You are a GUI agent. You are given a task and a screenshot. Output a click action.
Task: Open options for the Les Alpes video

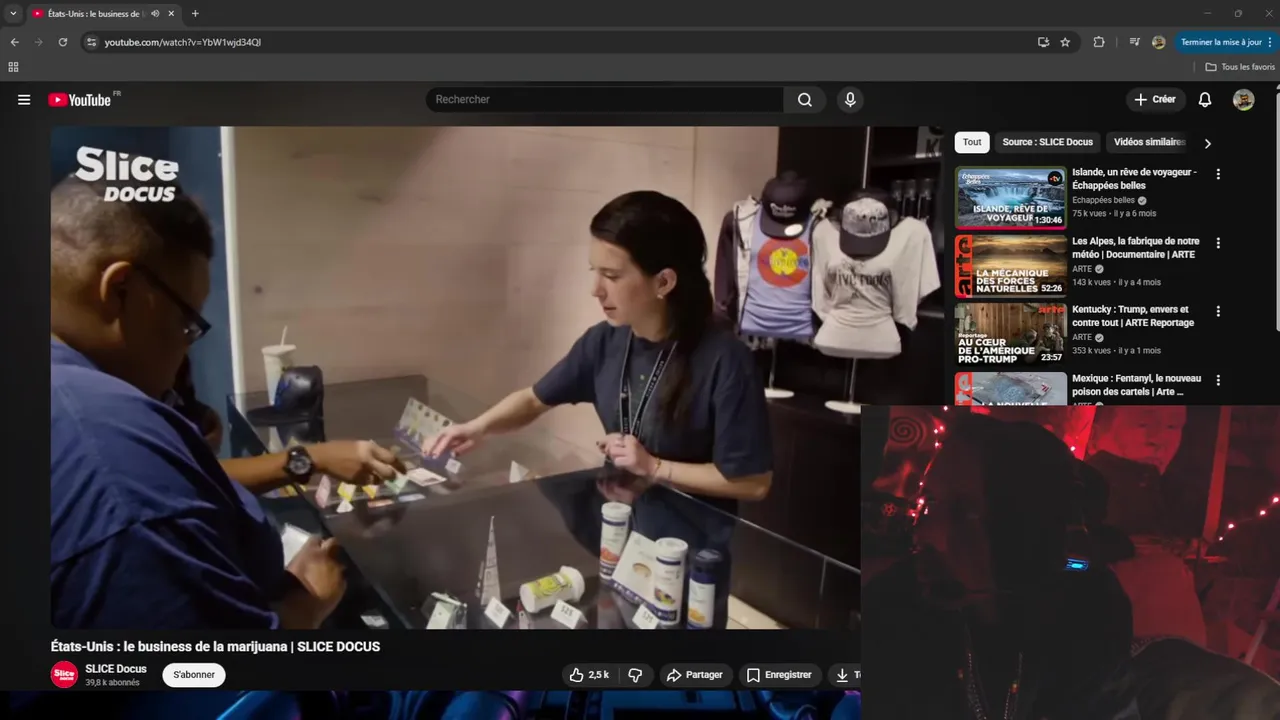[1218, 243]
